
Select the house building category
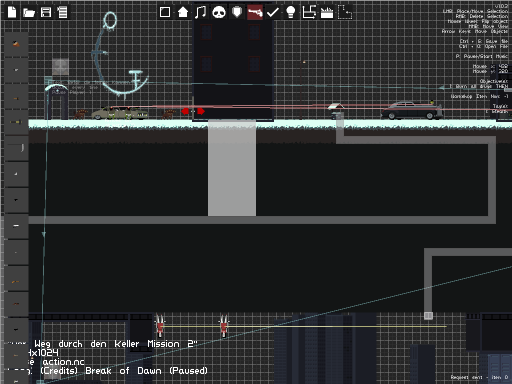click(x=183, y=12)
